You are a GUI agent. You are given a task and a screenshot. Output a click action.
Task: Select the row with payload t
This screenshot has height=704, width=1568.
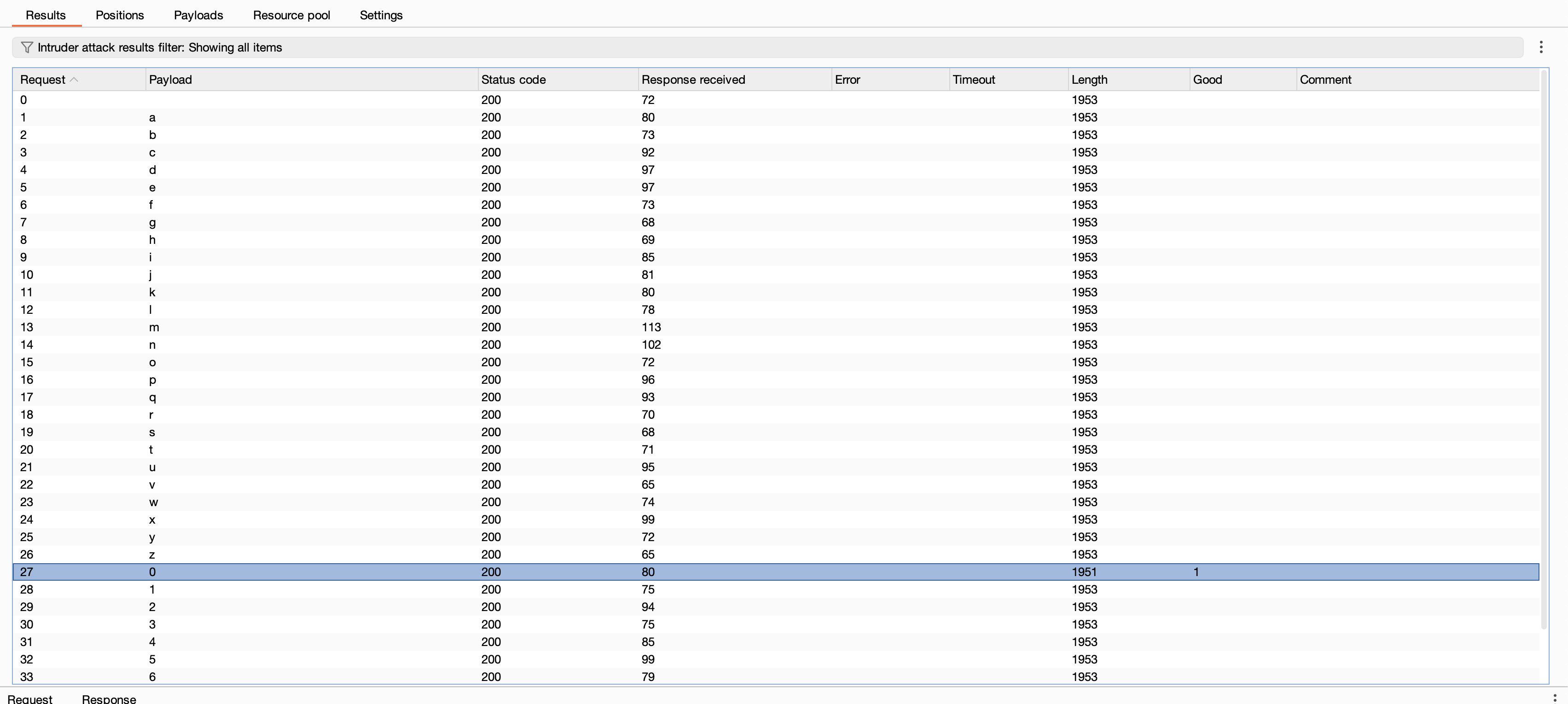[776, 450]
